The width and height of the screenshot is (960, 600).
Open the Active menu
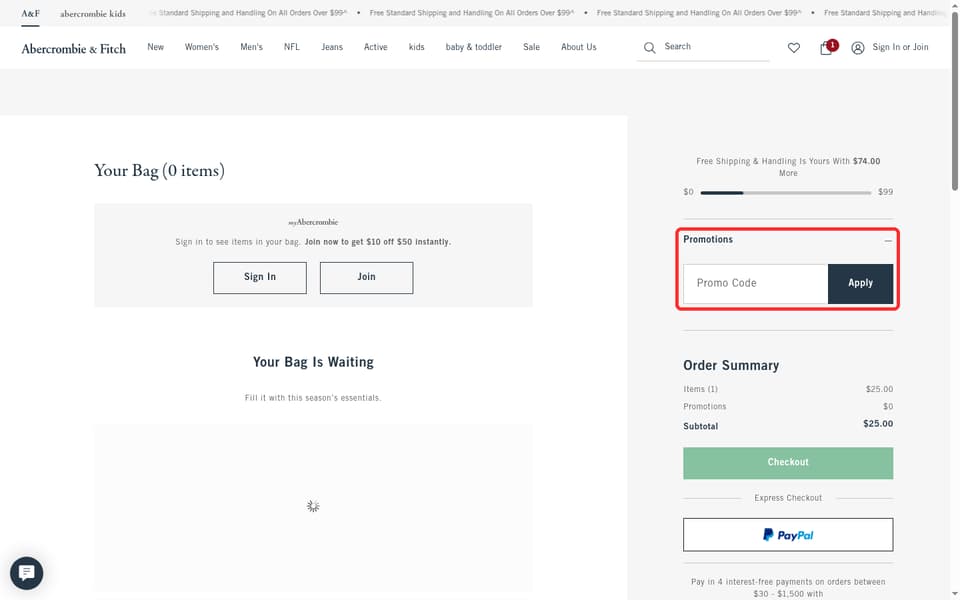[x=375, y=47]
